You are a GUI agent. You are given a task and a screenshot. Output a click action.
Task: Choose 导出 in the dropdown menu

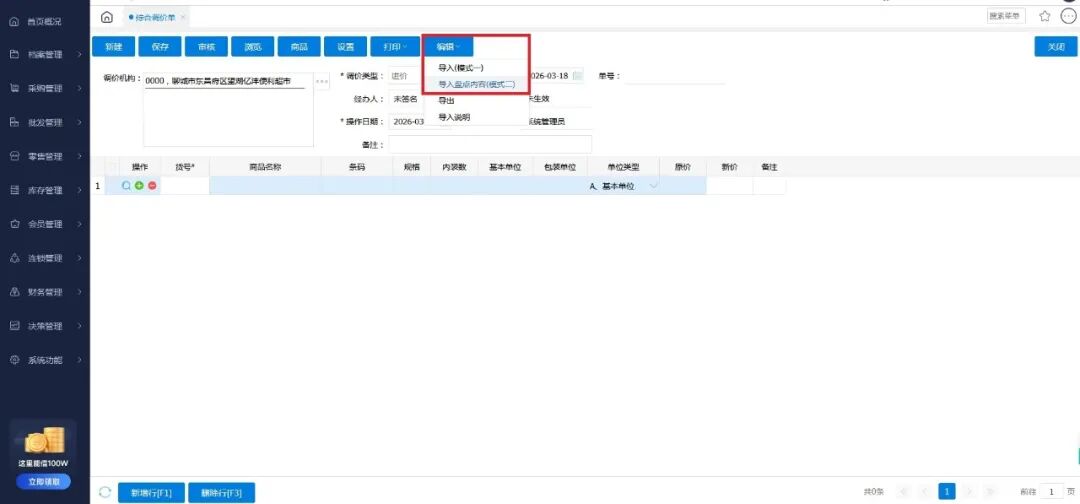tap(447, 101)
